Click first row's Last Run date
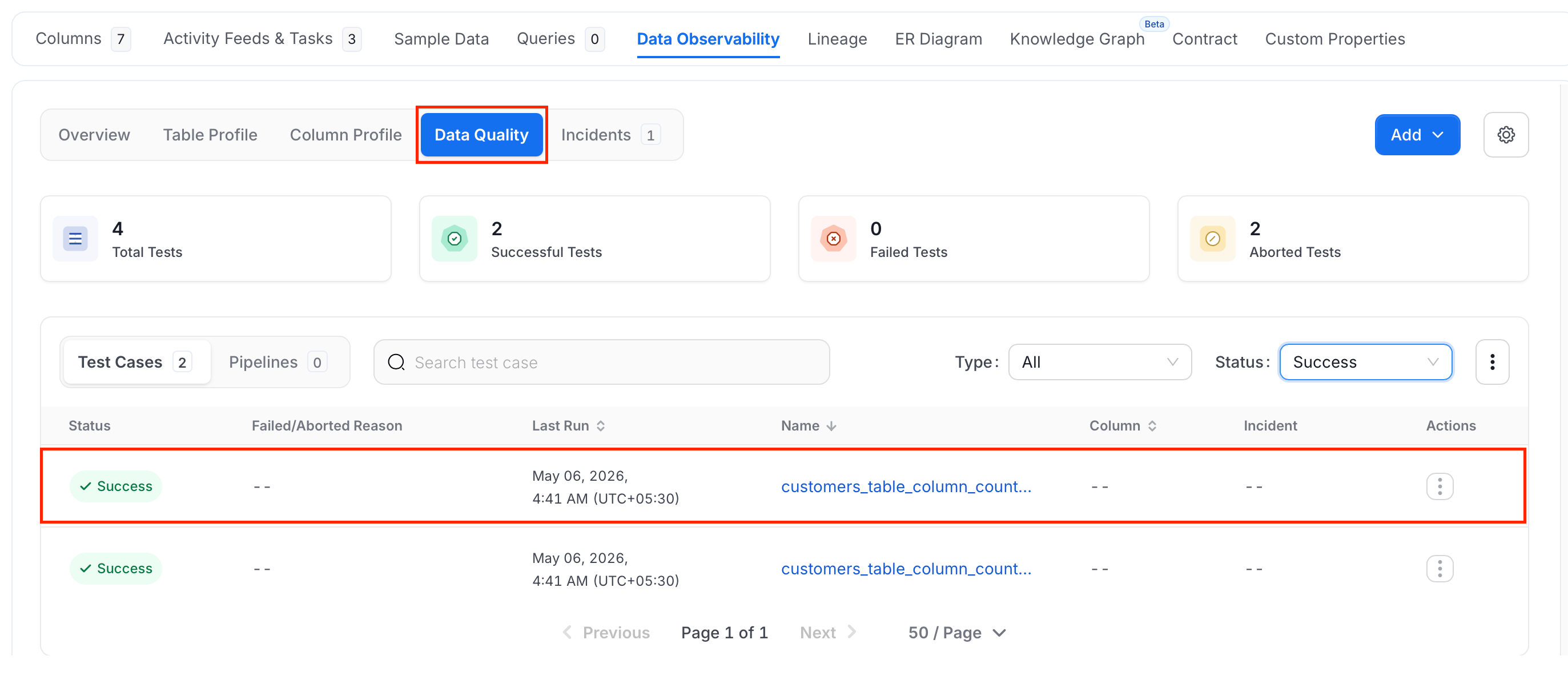1568x676 pixels. point(605,487)
